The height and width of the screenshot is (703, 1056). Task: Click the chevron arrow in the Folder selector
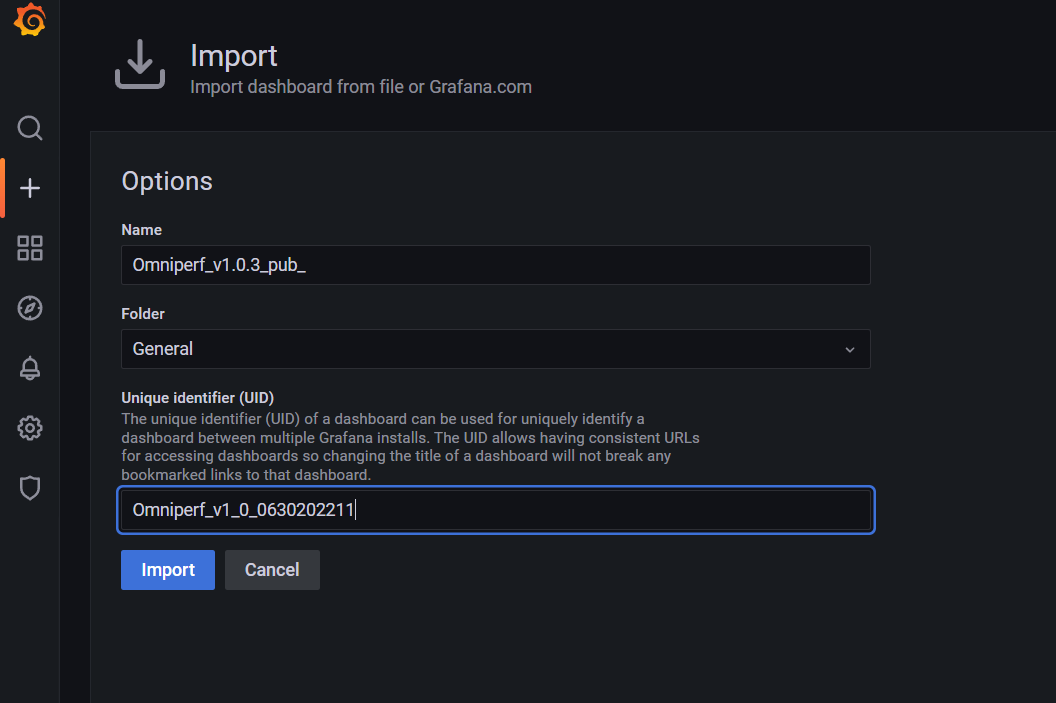pyautogui.click(x=849, y=349)
